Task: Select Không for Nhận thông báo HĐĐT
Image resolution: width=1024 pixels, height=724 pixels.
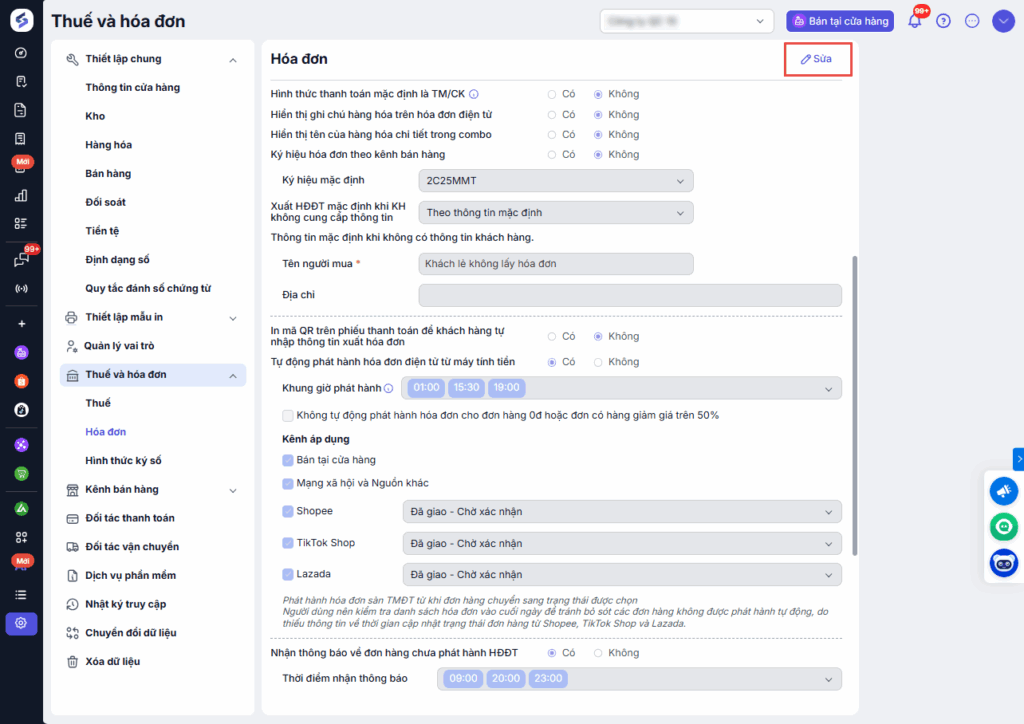Action: [x=598, y=653]
